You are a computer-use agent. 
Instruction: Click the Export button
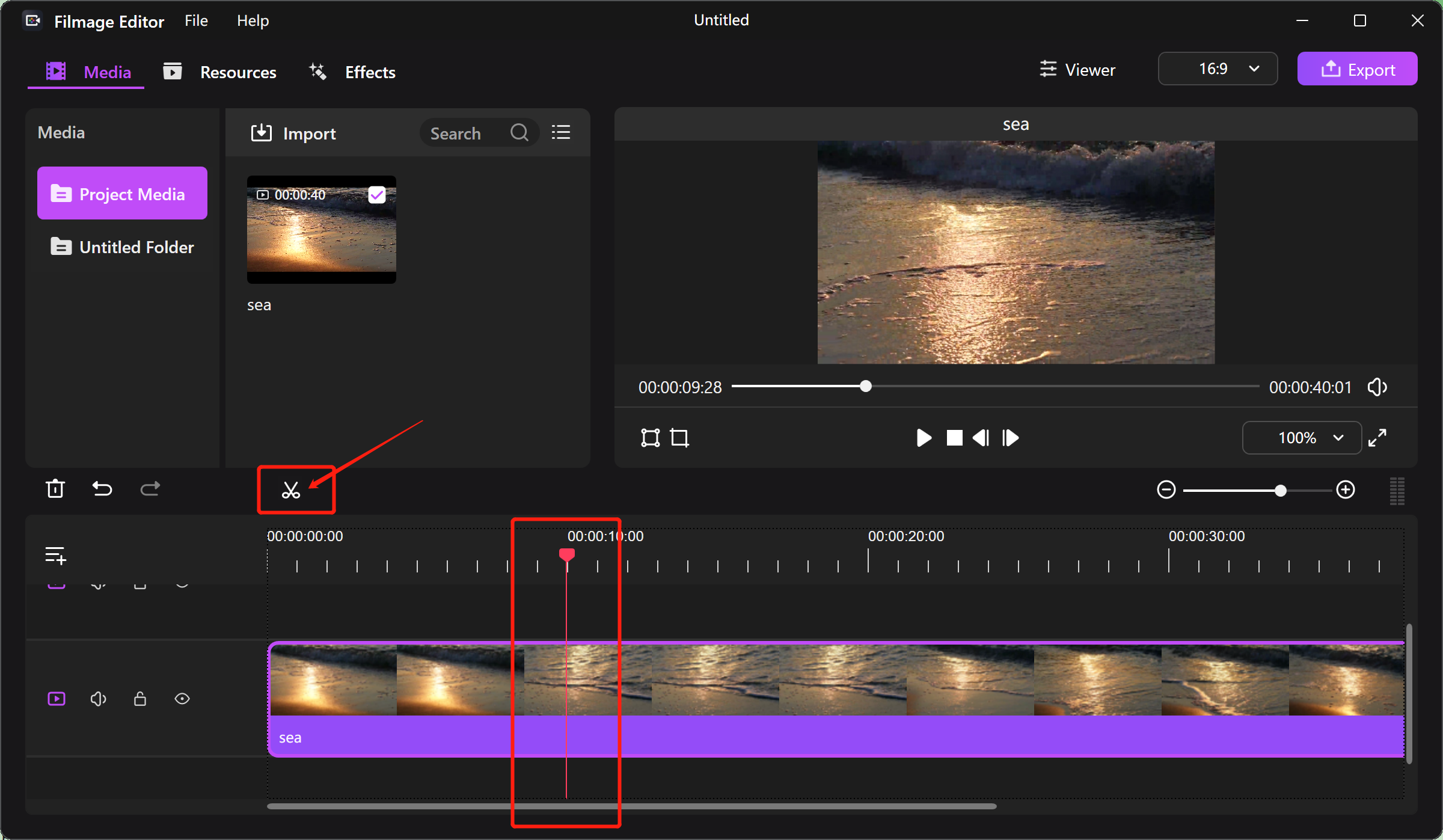tap(1357, 69)
